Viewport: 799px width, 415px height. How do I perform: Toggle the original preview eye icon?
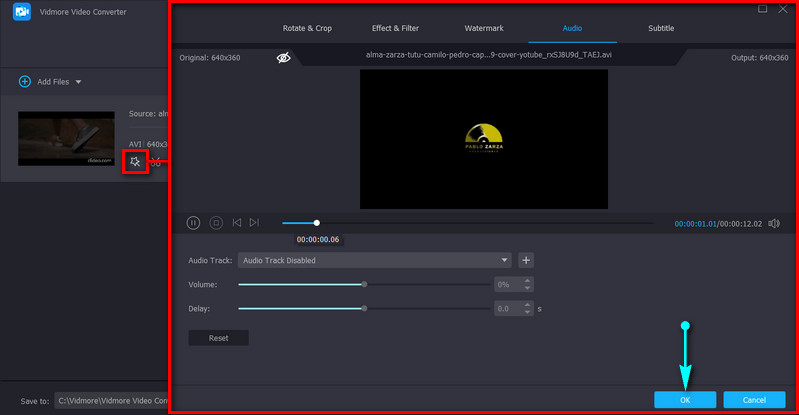[x=284, y=58]
